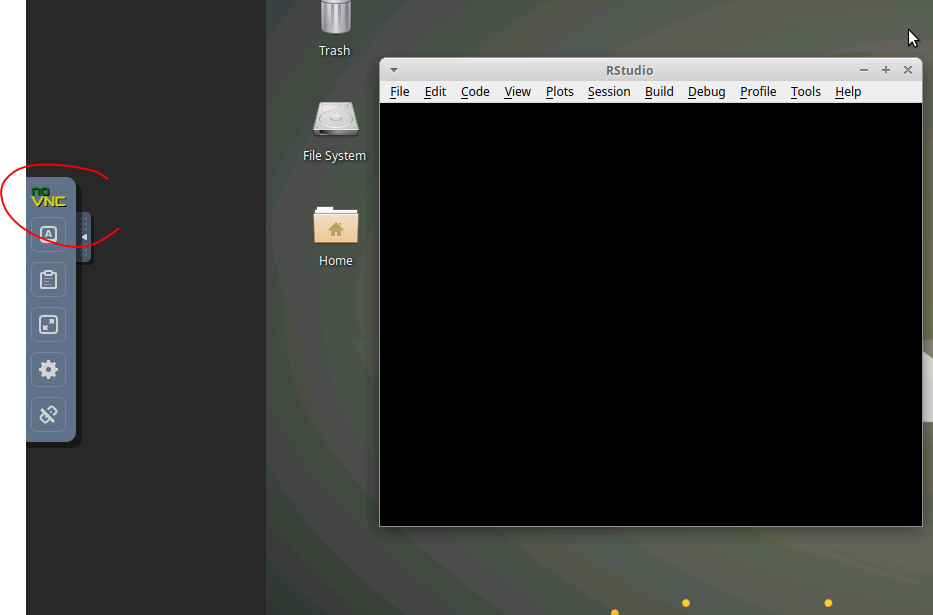
Task: Open the Help menu
Action: (848, 92)
